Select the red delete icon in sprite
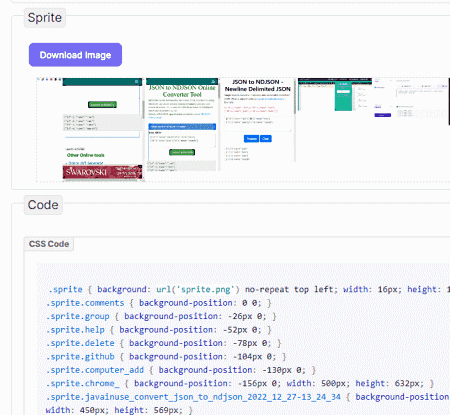The width and height of the screenshot is (450, 415). point(51,79)
